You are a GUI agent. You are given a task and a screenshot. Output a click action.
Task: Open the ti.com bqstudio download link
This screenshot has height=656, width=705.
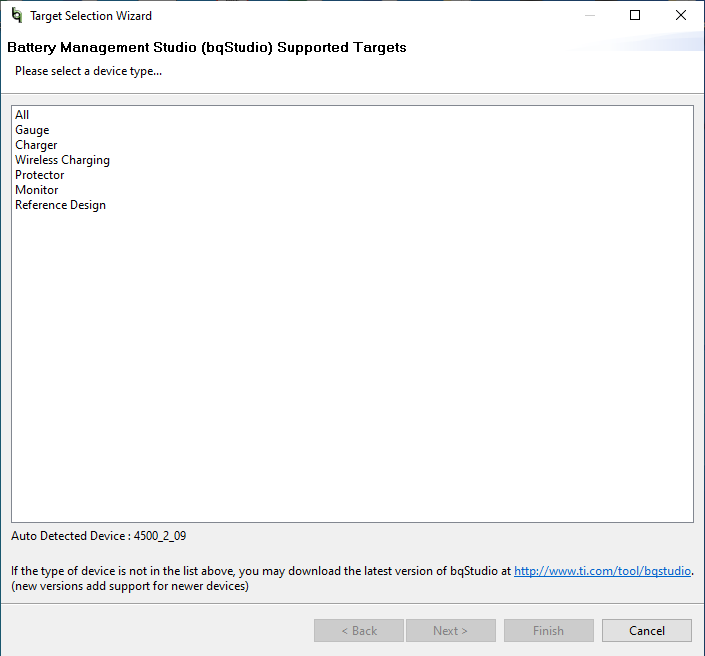[x=602, y=571]
